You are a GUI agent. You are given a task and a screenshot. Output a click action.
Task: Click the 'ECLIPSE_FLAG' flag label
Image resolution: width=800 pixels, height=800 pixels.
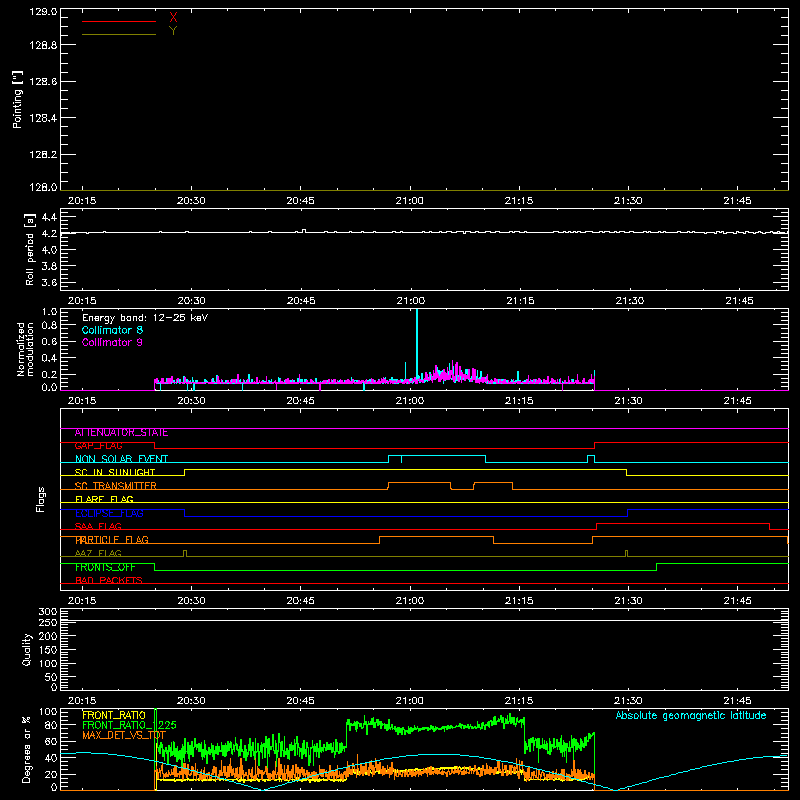click(109, 513)
